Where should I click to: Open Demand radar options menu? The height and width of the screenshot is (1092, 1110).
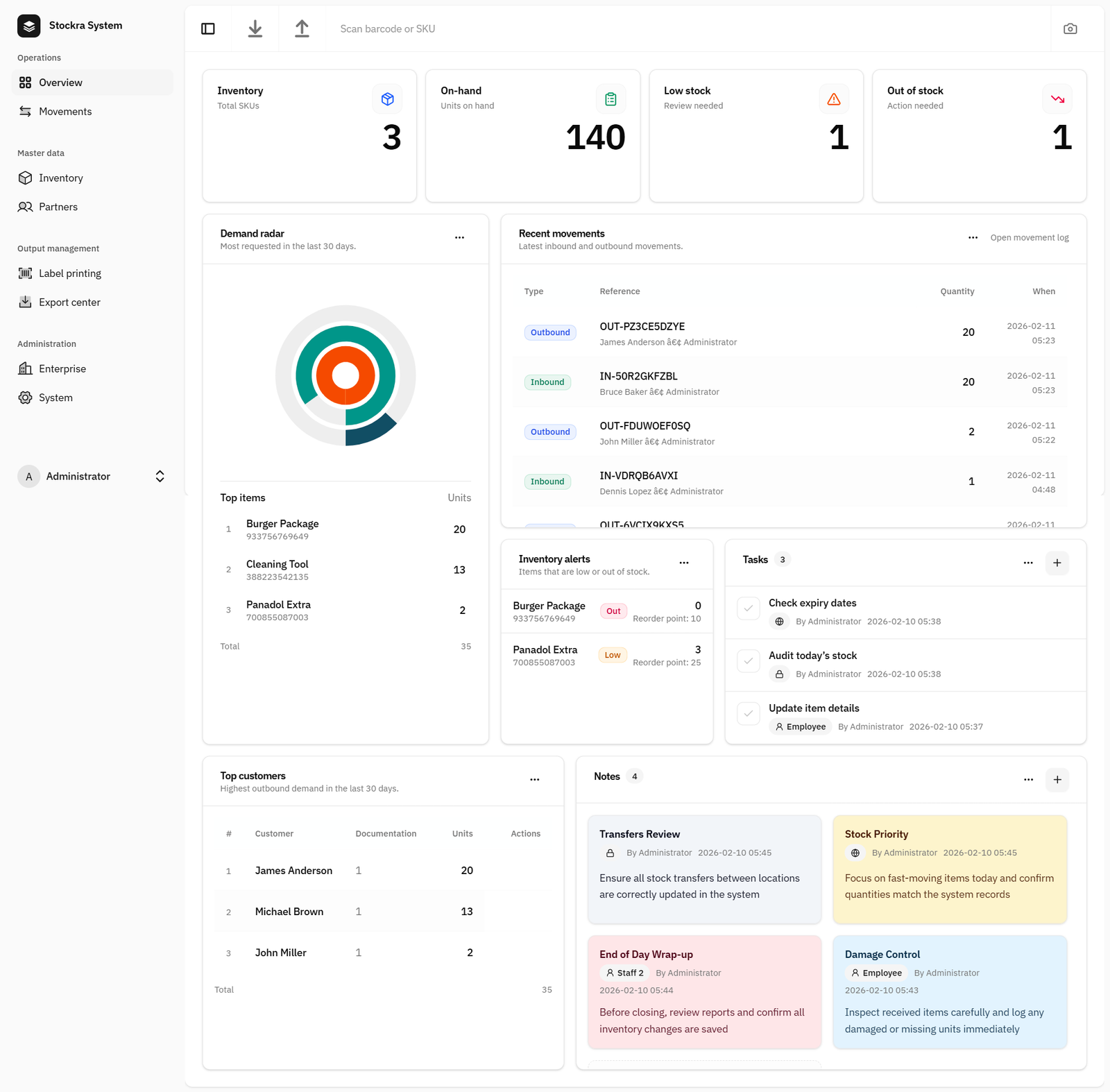[459, 238]
